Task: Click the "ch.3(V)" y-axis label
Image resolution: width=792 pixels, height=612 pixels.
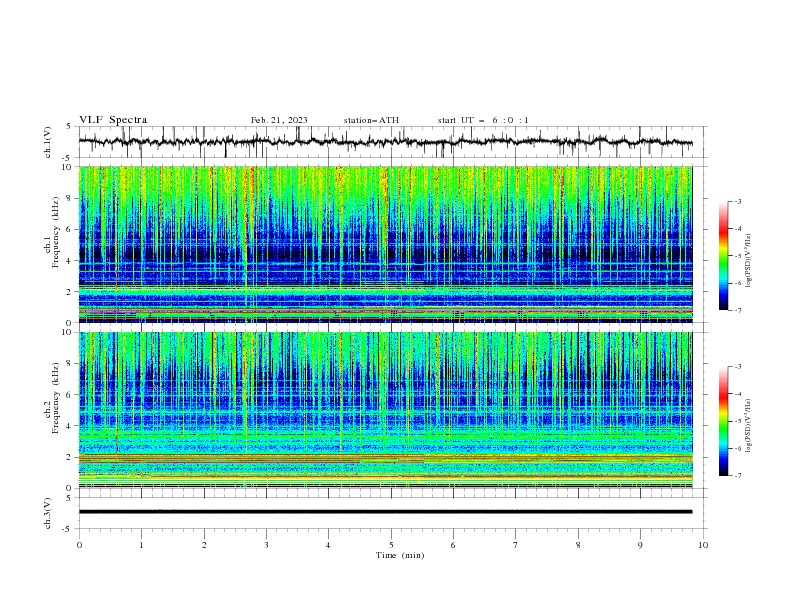Action: point(48,513)
